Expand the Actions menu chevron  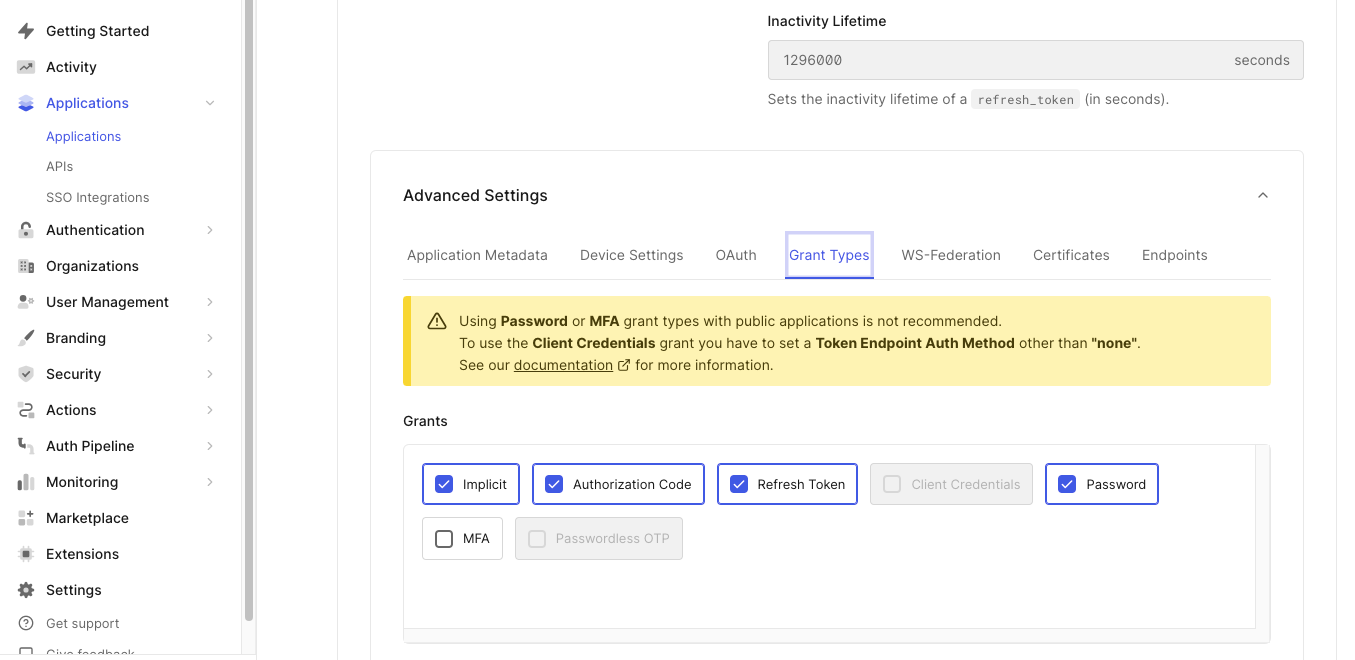pyautogui.click(x=210, y=410)
